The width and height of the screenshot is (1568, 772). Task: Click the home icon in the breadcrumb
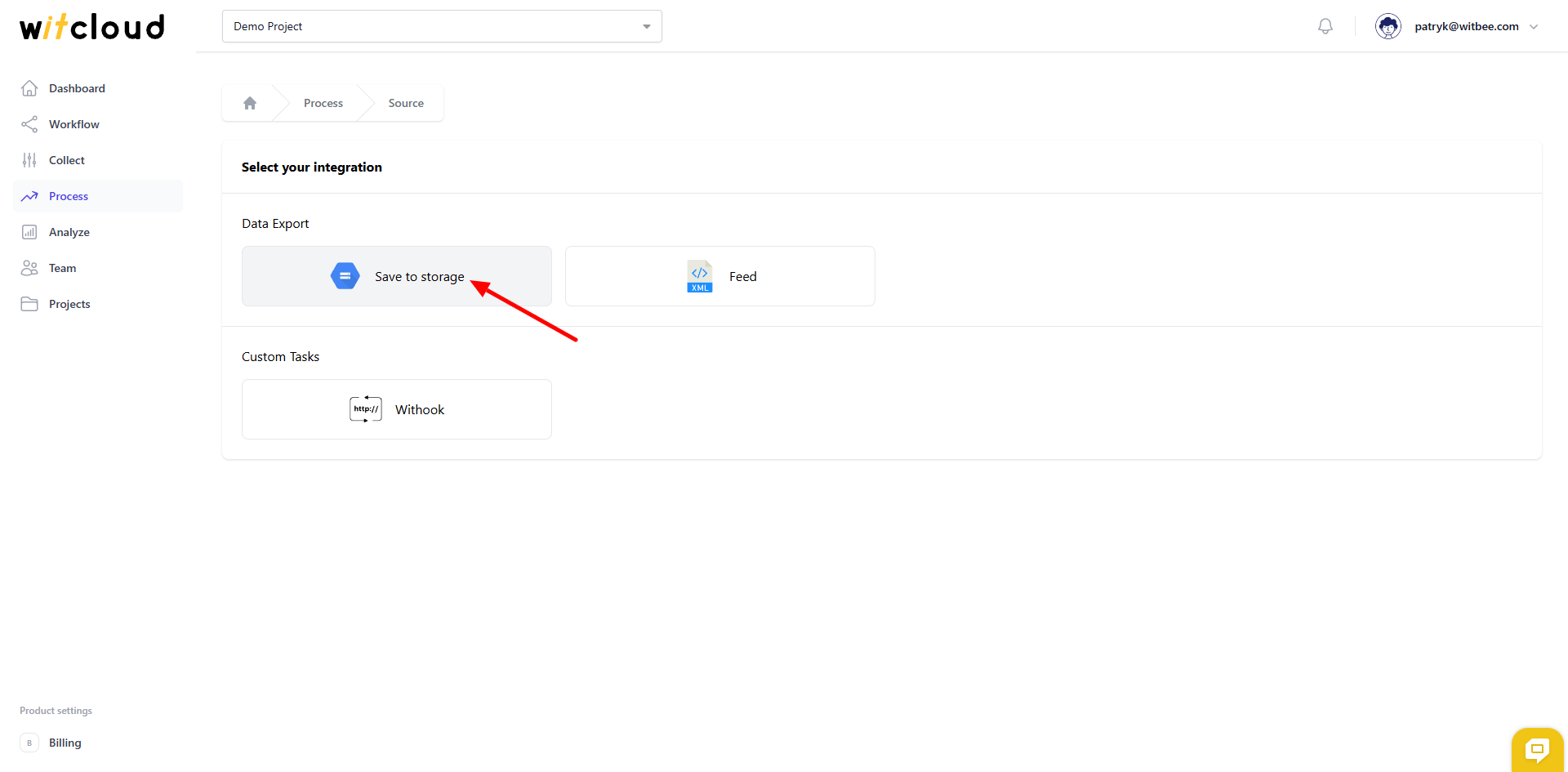(250, 102)
